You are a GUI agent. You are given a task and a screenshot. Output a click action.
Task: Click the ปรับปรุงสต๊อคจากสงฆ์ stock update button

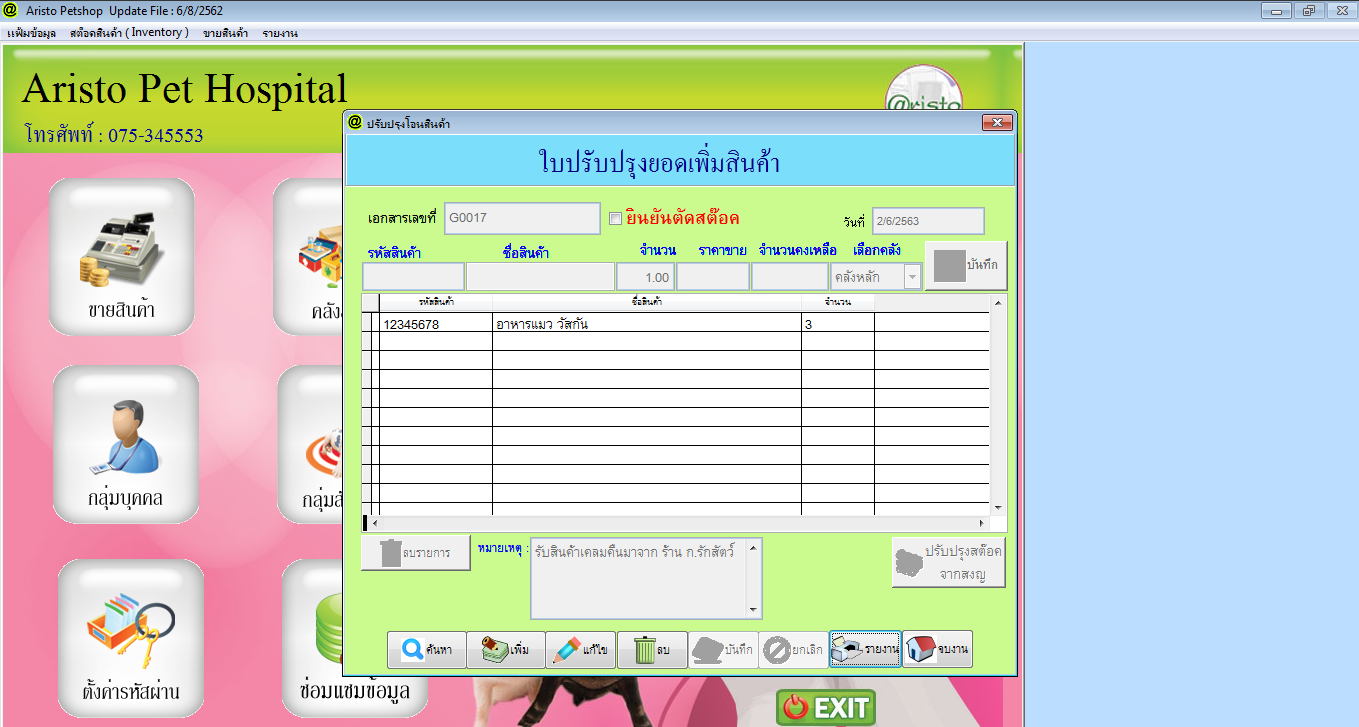pyautogui.click(x=948, y=563)
